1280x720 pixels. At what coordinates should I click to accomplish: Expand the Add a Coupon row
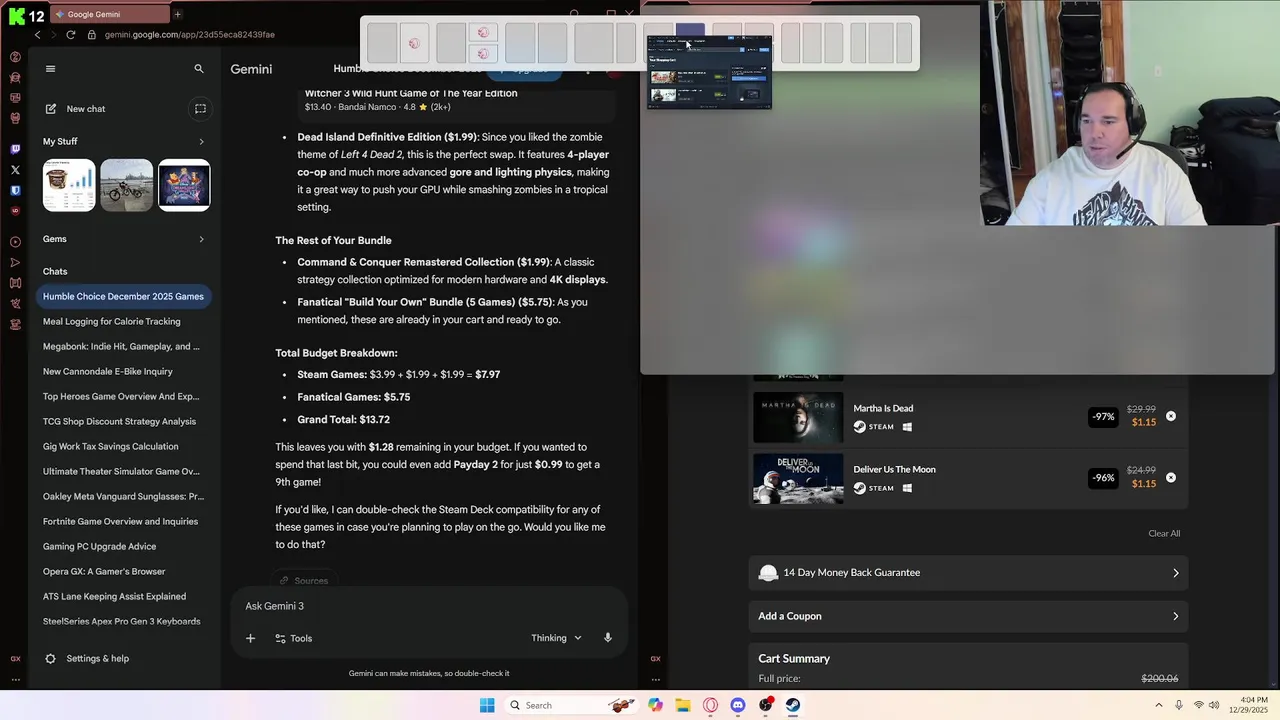tap(968, 616)
